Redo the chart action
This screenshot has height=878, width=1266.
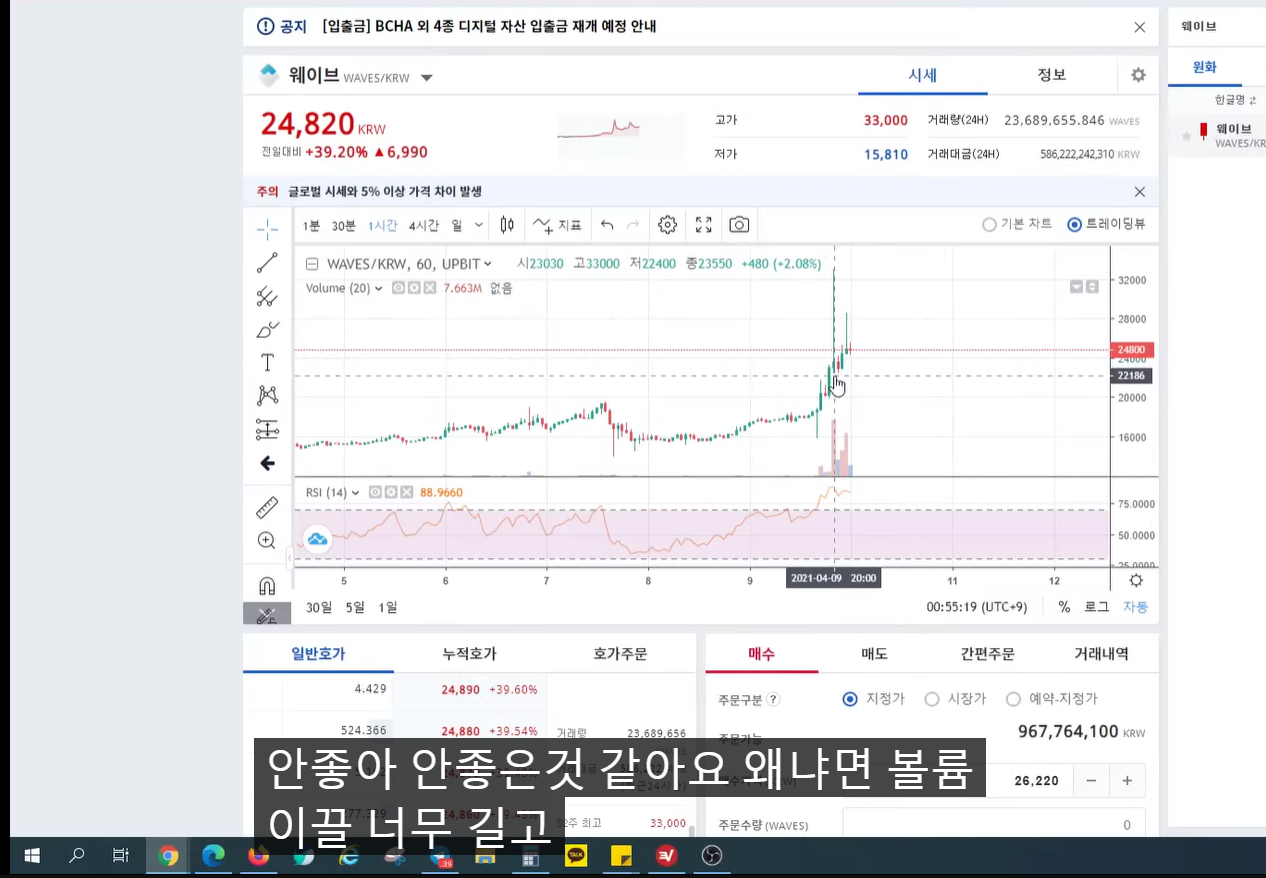[x=632, y=225]
